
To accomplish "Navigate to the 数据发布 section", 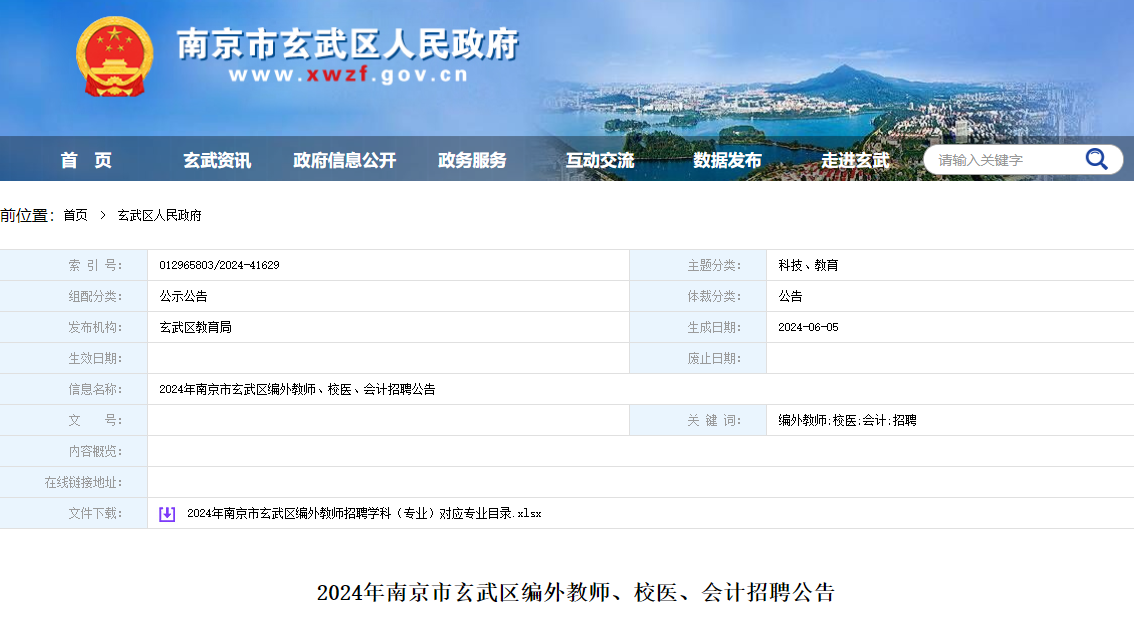I will pos(727,160).
